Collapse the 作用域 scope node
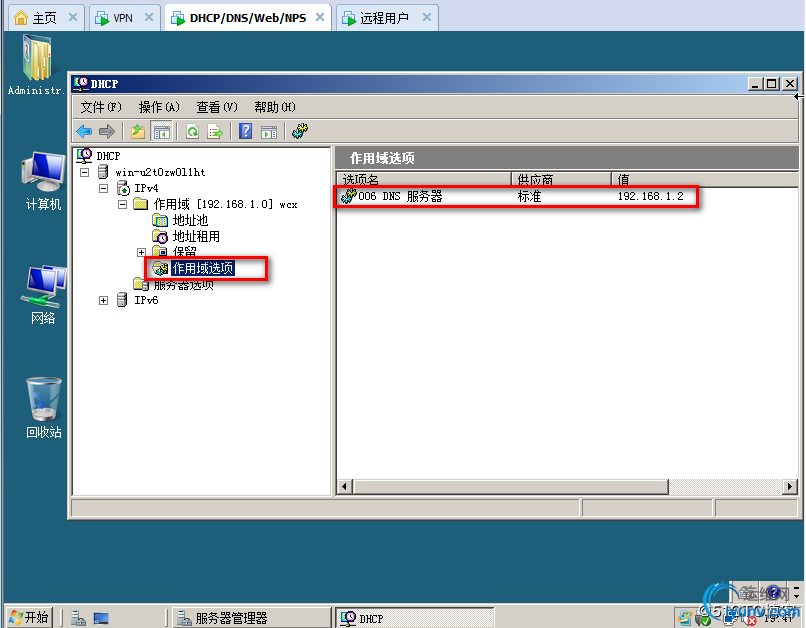806x628 pixels. point(122,204)
